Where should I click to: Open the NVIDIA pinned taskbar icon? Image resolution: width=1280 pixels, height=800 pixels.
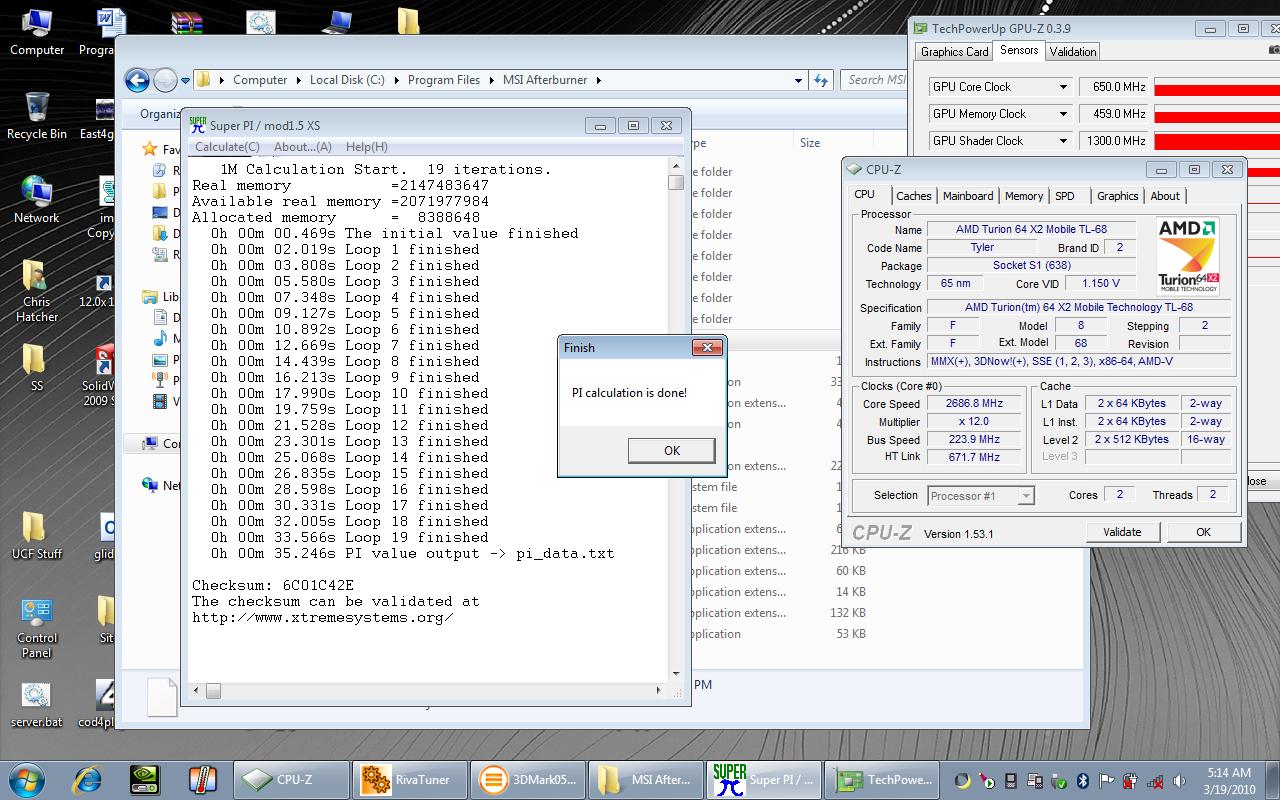[145, 779]
